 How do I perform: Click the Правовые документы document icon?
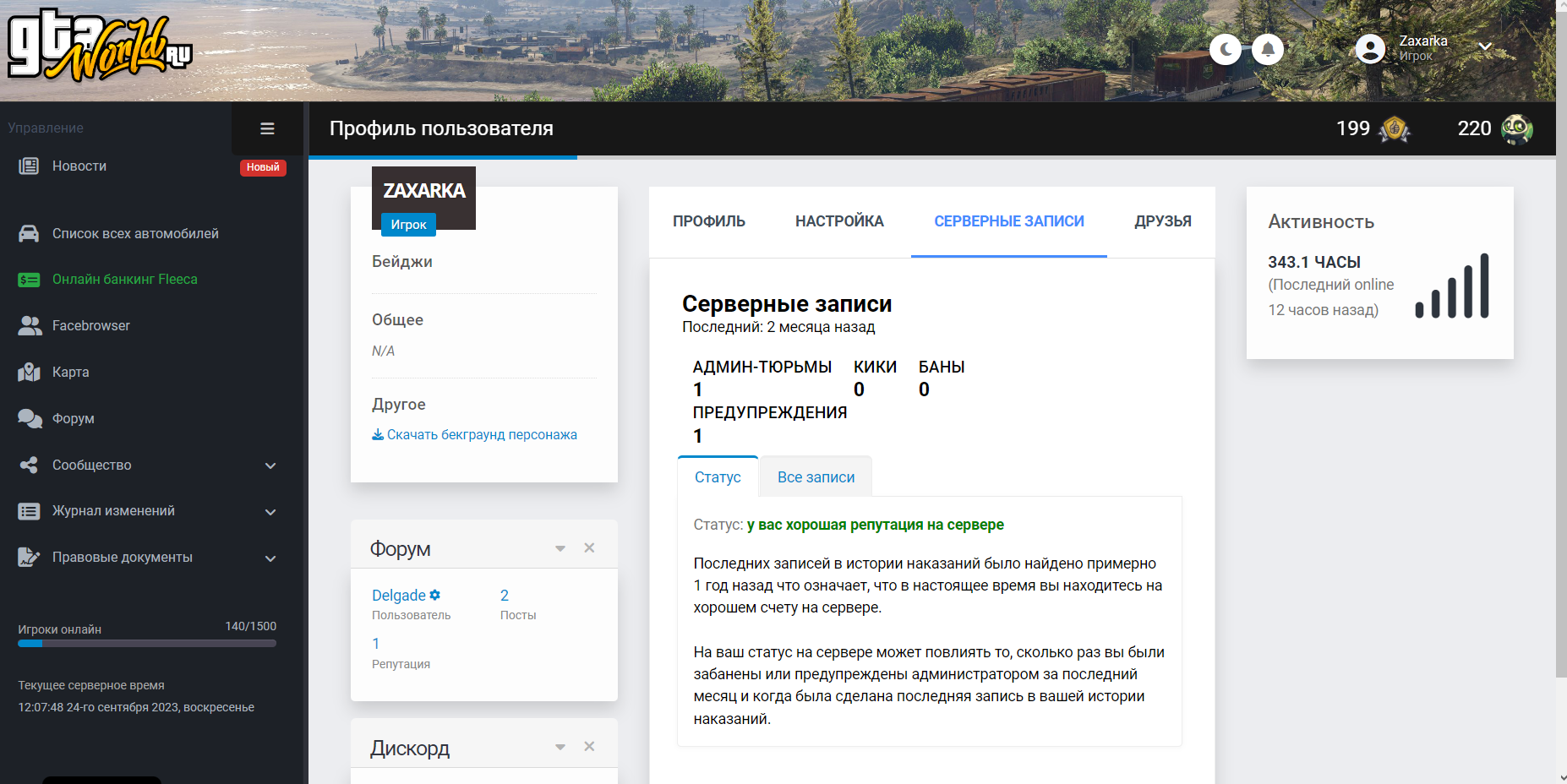[x=29, y=557]
